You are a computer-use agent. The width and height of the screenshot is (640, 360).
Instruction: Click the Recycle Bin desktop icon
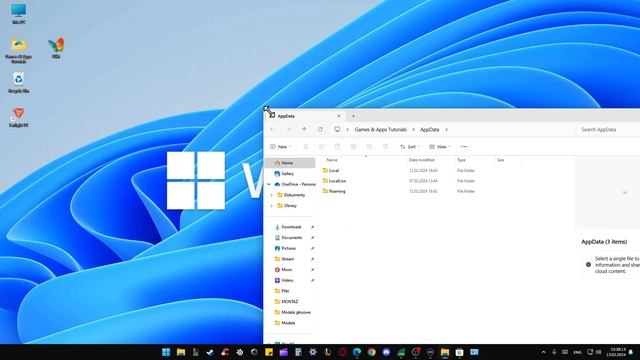[x=18, y=83]
